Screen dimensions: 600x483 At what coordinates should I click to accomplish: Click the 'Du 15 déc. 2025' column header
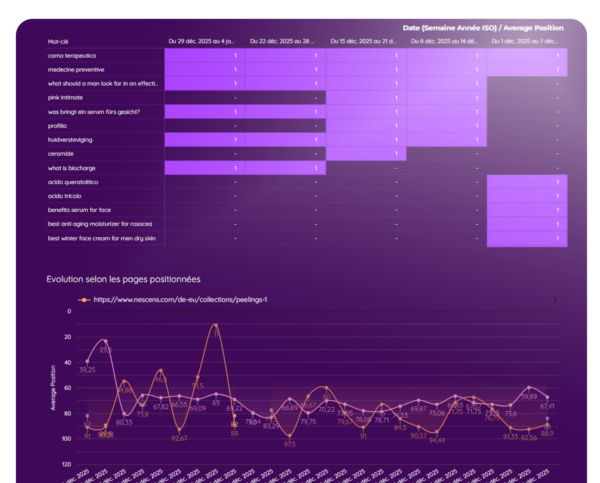click(365, 42)
